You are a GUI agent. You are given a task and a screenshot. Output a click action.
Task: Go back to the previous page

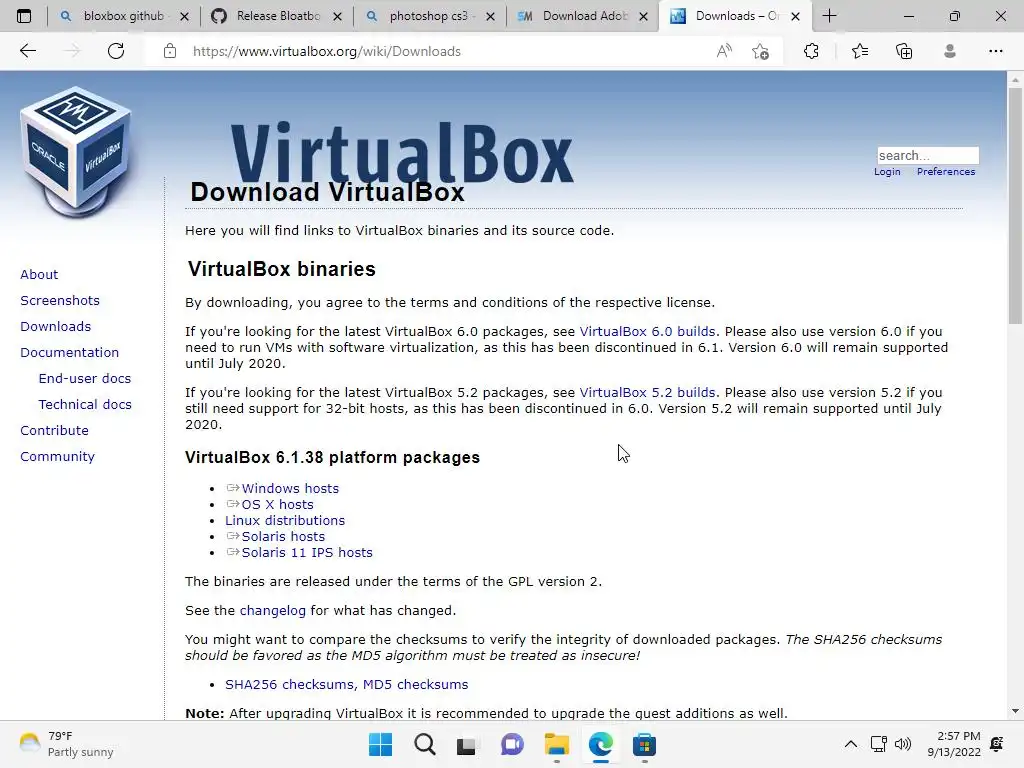point(27,51)
